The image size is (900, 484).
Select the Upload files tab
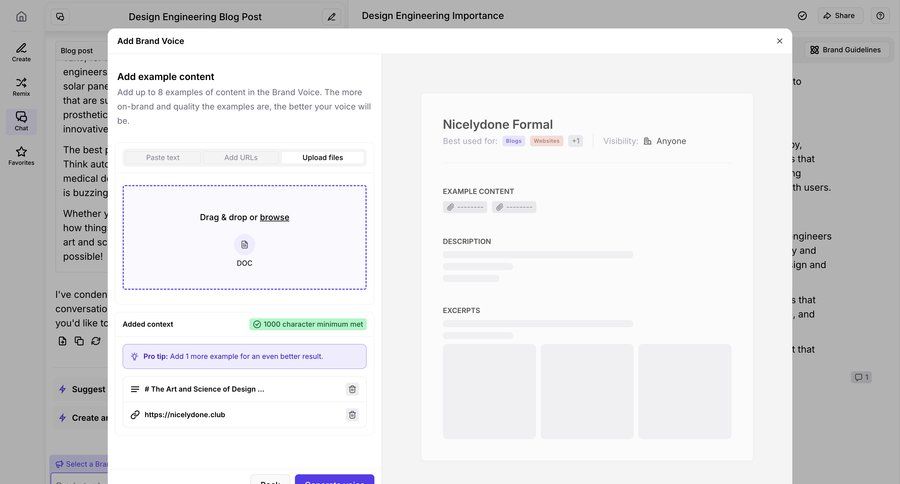click(323, 157)
